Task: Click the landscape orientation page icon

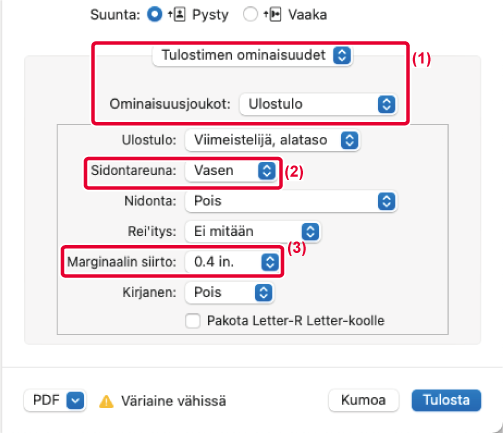Action: click(x=272, y=15)
